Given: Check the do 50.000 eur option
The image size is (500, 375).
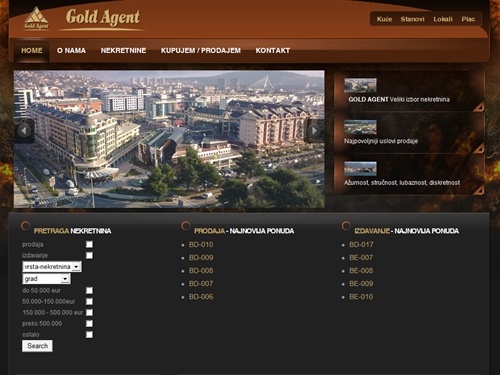Looking at the screenshot, I should pyautogui.click(x=89, y=291).
